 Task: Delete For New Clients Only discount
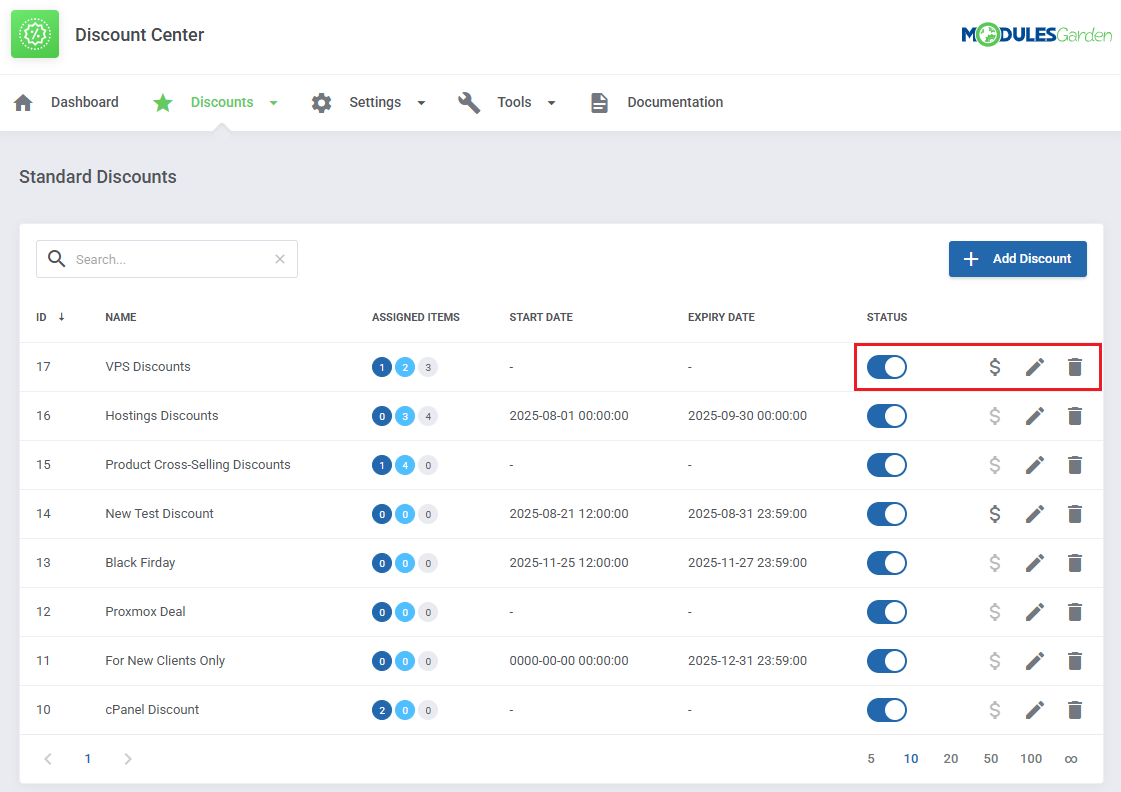pos(1075,661)
